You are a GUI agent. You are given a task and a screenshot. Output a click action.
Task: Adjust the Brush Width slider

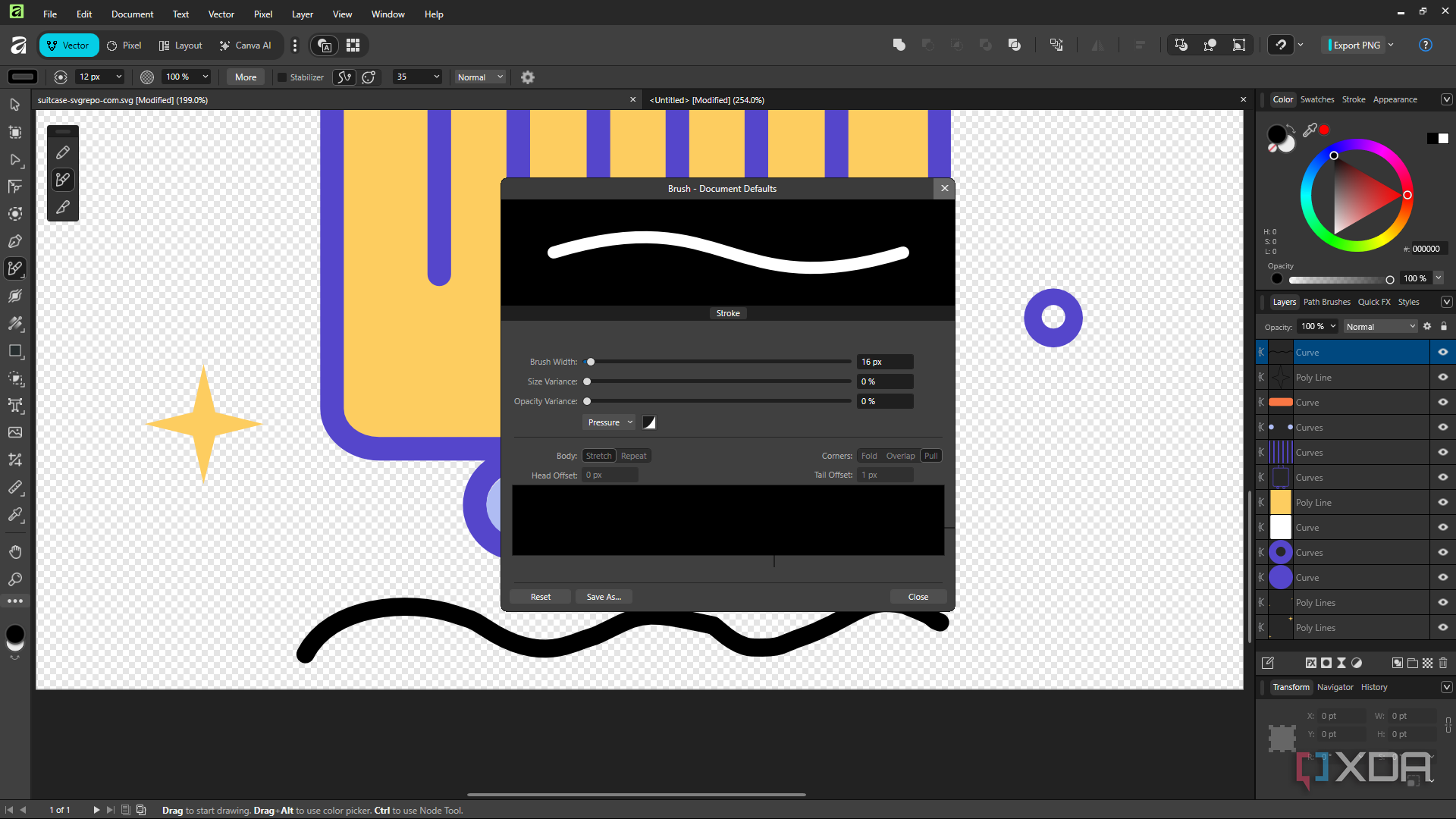[x=719, y=362]
